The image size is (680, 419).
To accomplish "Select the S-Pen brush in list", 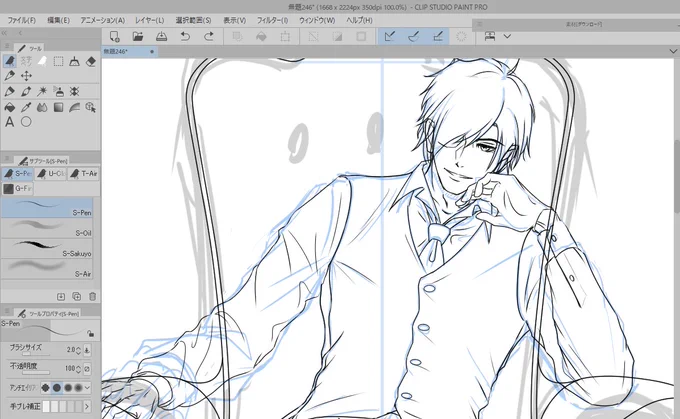I will (x=47, y=208).
